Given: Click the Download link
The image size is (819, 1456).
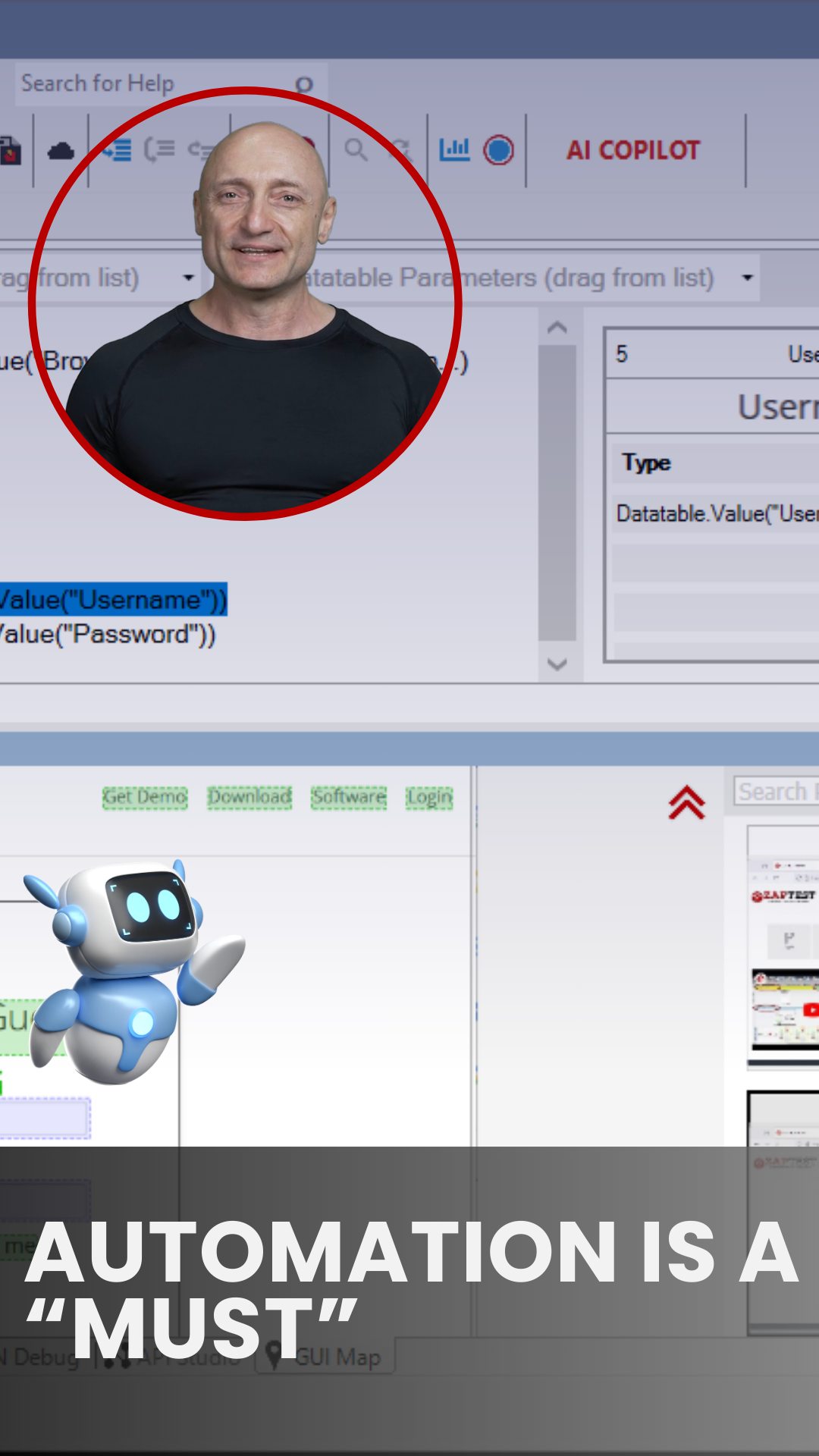Looking at the screenshot, I should click(x=249, y=797).
